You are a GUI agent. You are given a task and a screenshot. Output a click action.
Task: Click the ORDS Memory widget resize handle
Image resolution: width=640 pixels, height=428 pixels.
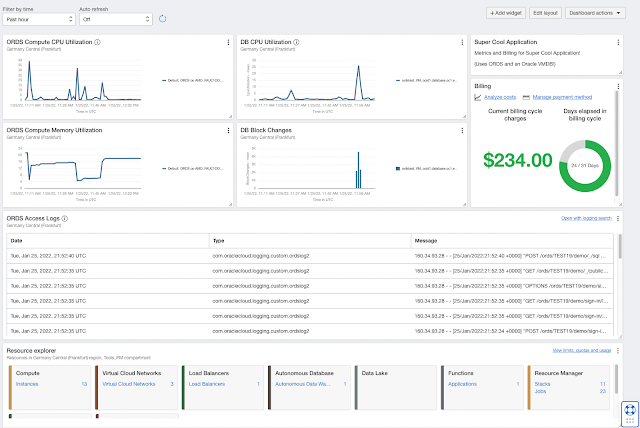(230, 205)
